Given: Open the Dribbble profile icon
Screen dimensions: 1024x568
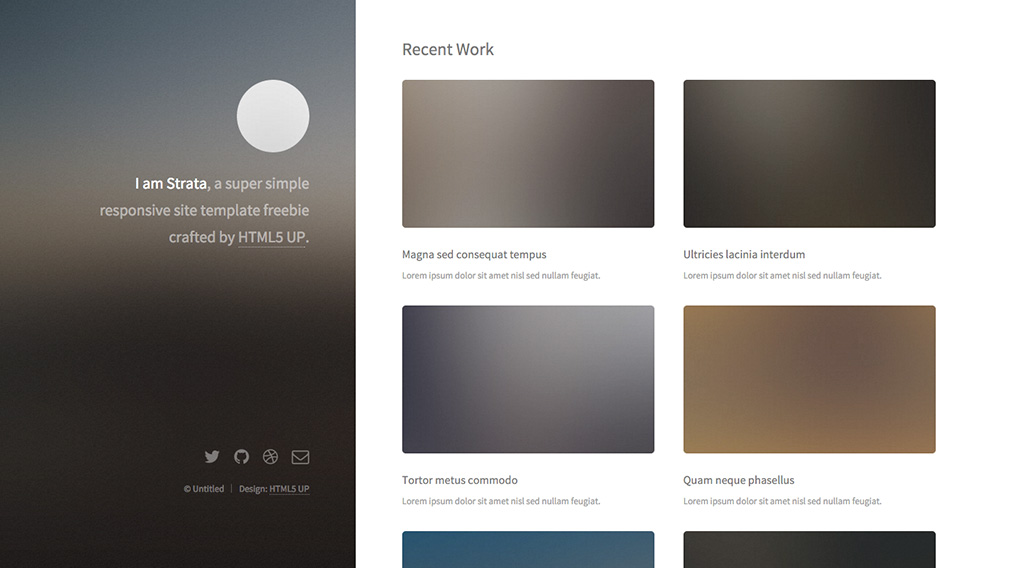Looking at the screenshot, I should tap(270, 456).
